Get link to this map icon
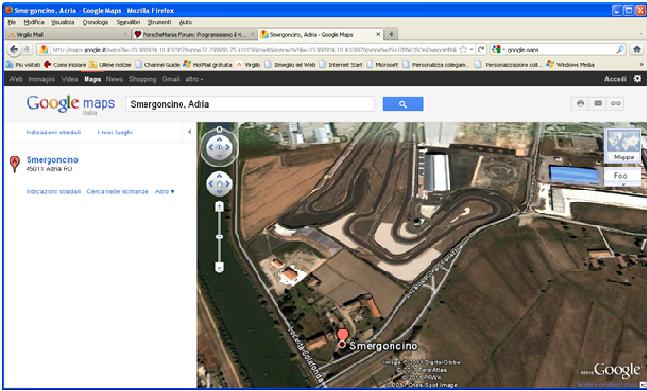The height and width of the screenshot is (391, 647). tap(615, 103)
